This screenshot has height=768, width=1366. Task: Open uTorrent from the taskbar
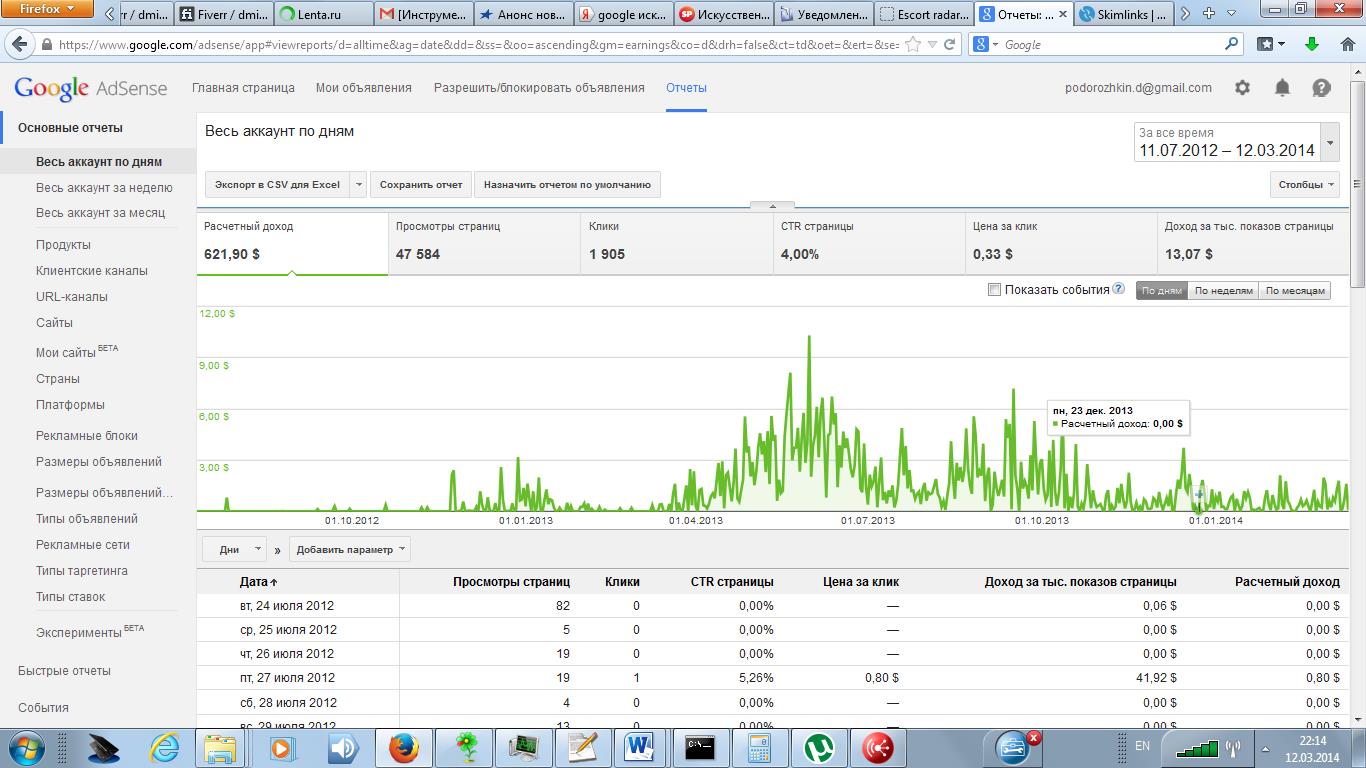tap(820, 748)
